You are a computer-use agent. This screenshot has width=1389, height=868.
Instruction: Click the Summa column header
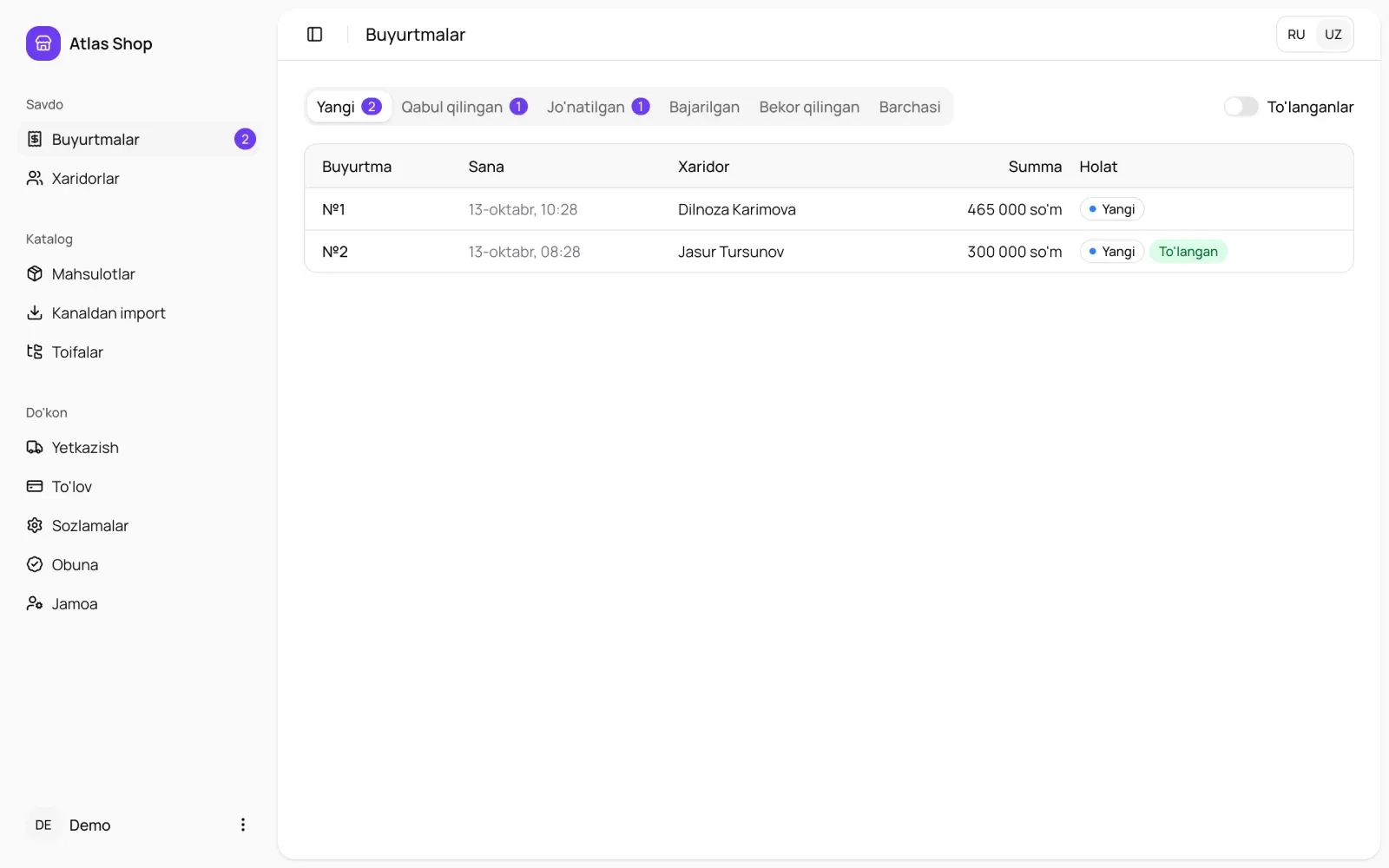pyautogui.click(x=1035, y=167)
